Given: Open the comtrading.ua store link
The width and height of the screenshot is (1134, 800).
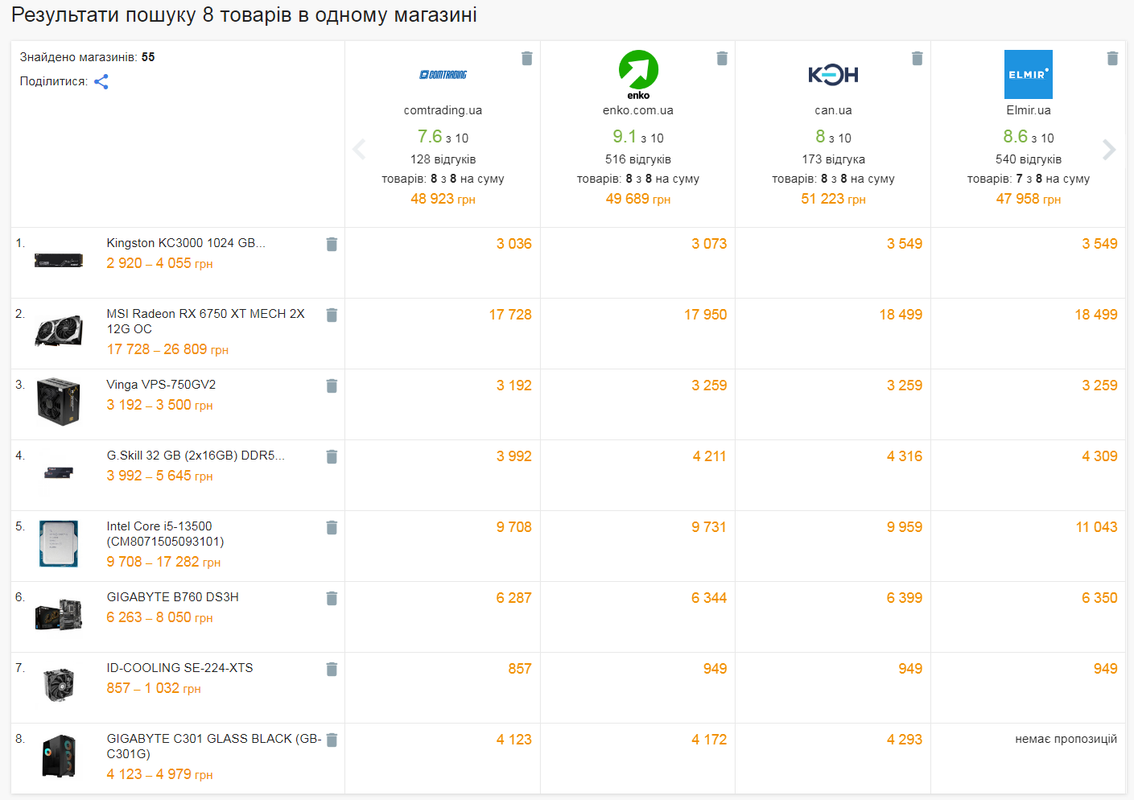Looking at the screenshot, I should coord(443,110).
